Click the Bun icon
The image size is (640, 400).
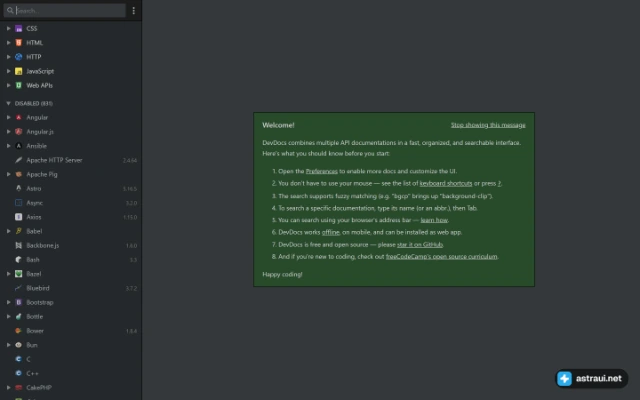pyautogui.click(x=18, y=345)
